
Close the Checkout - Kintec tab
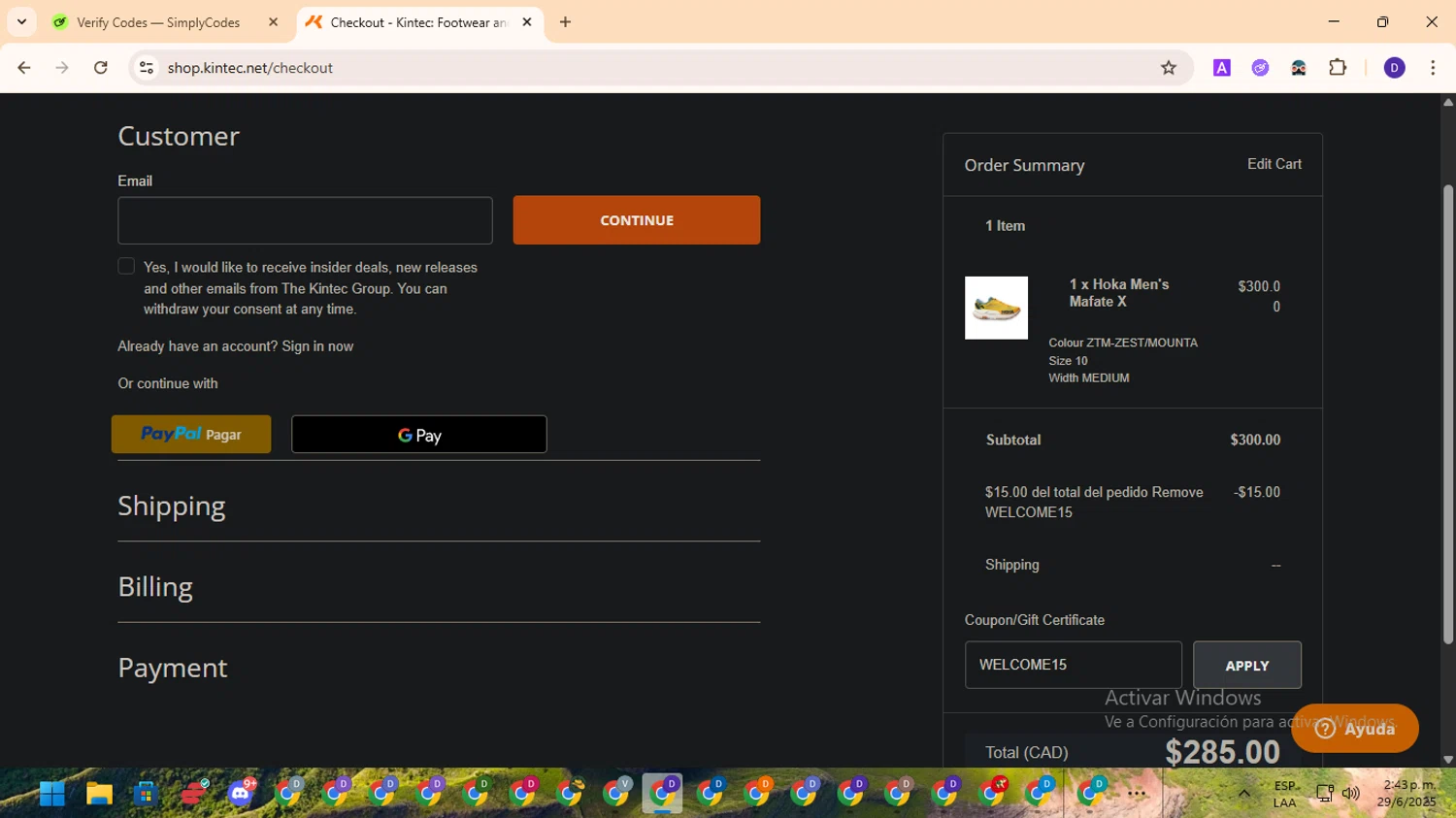click(527, 22)
